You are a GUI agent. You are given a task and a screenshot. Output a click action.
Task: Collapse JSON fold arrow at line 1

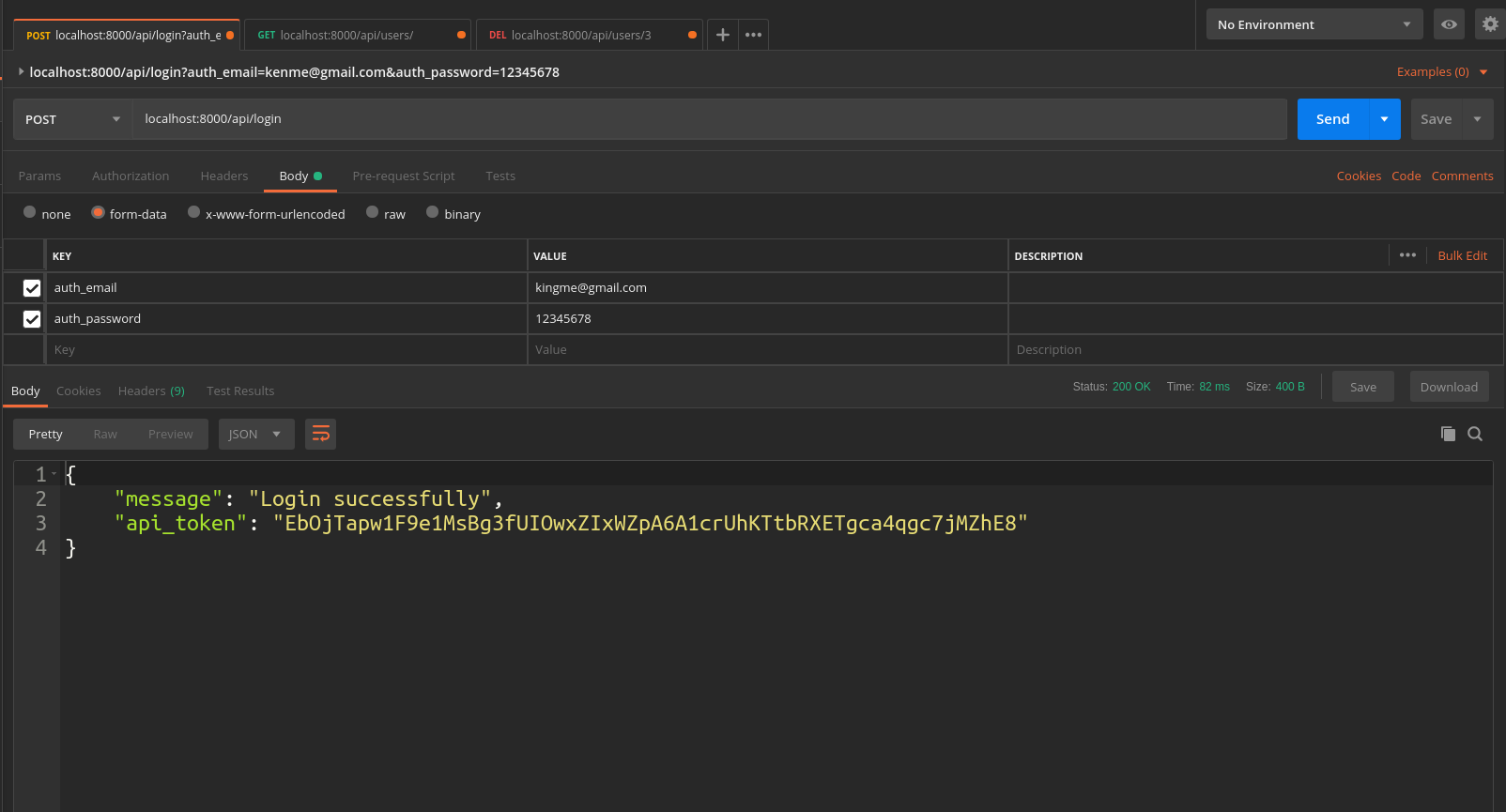[54, 474]
